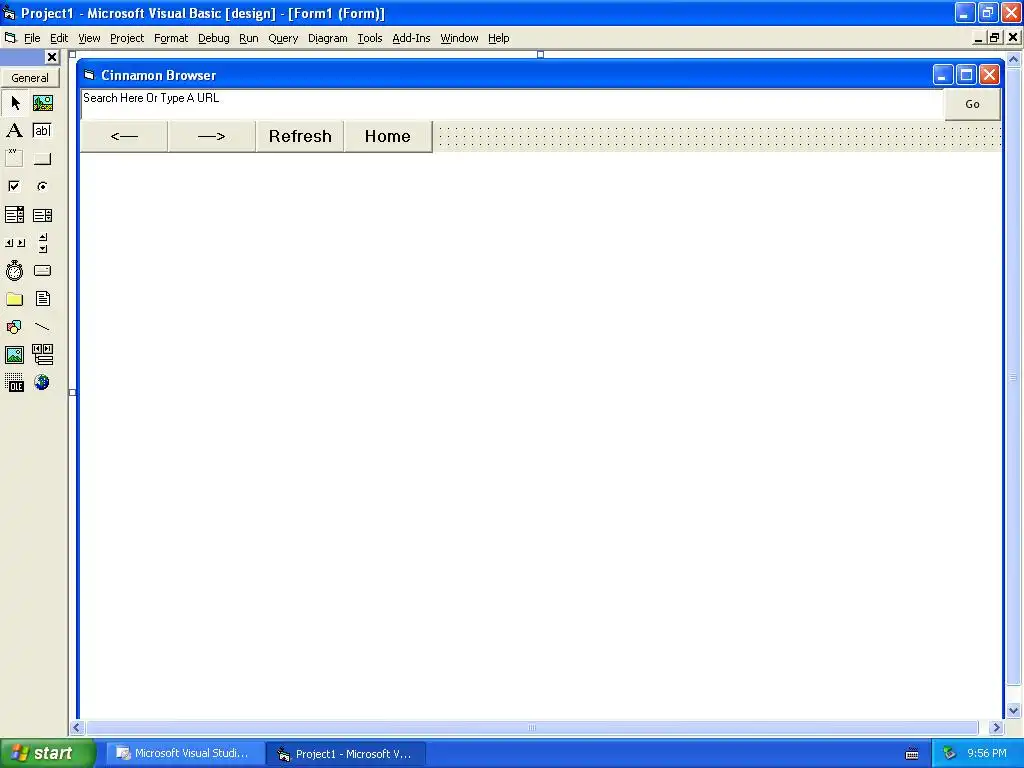This screenshot has width=1024, height=768.
Task: Select the Line control tool
Action: tap(42, 327)
